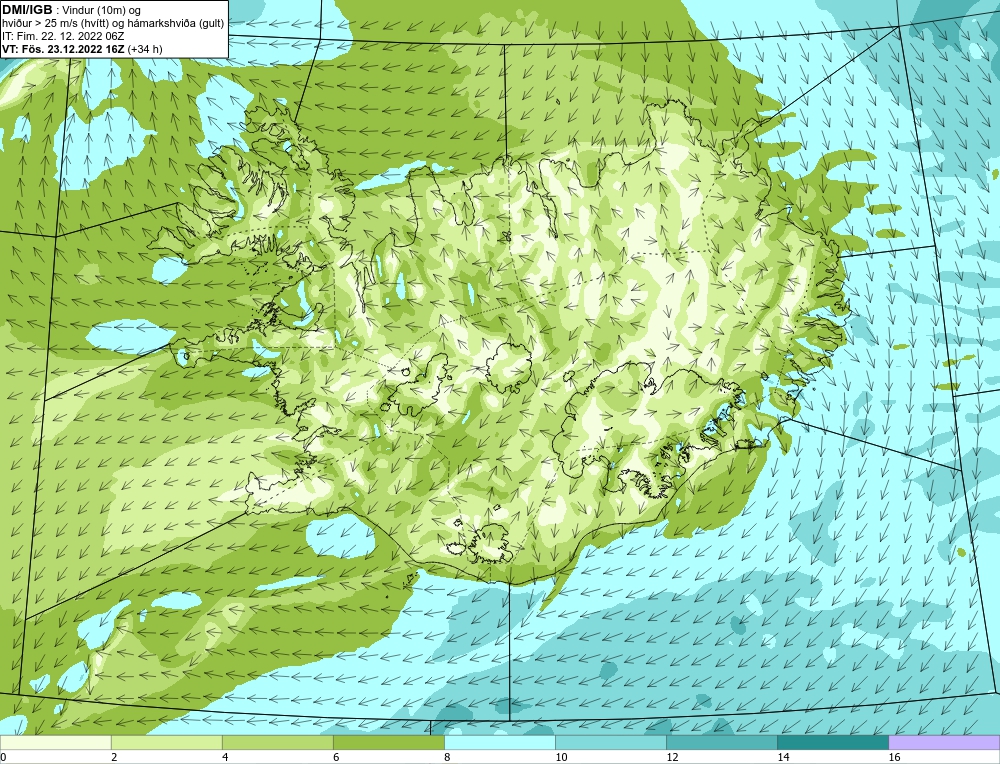The height and width of the screenshot is (764, 1000).
Task: Click the 6–8 m/s dark green swatch
Action: point(388,742)
